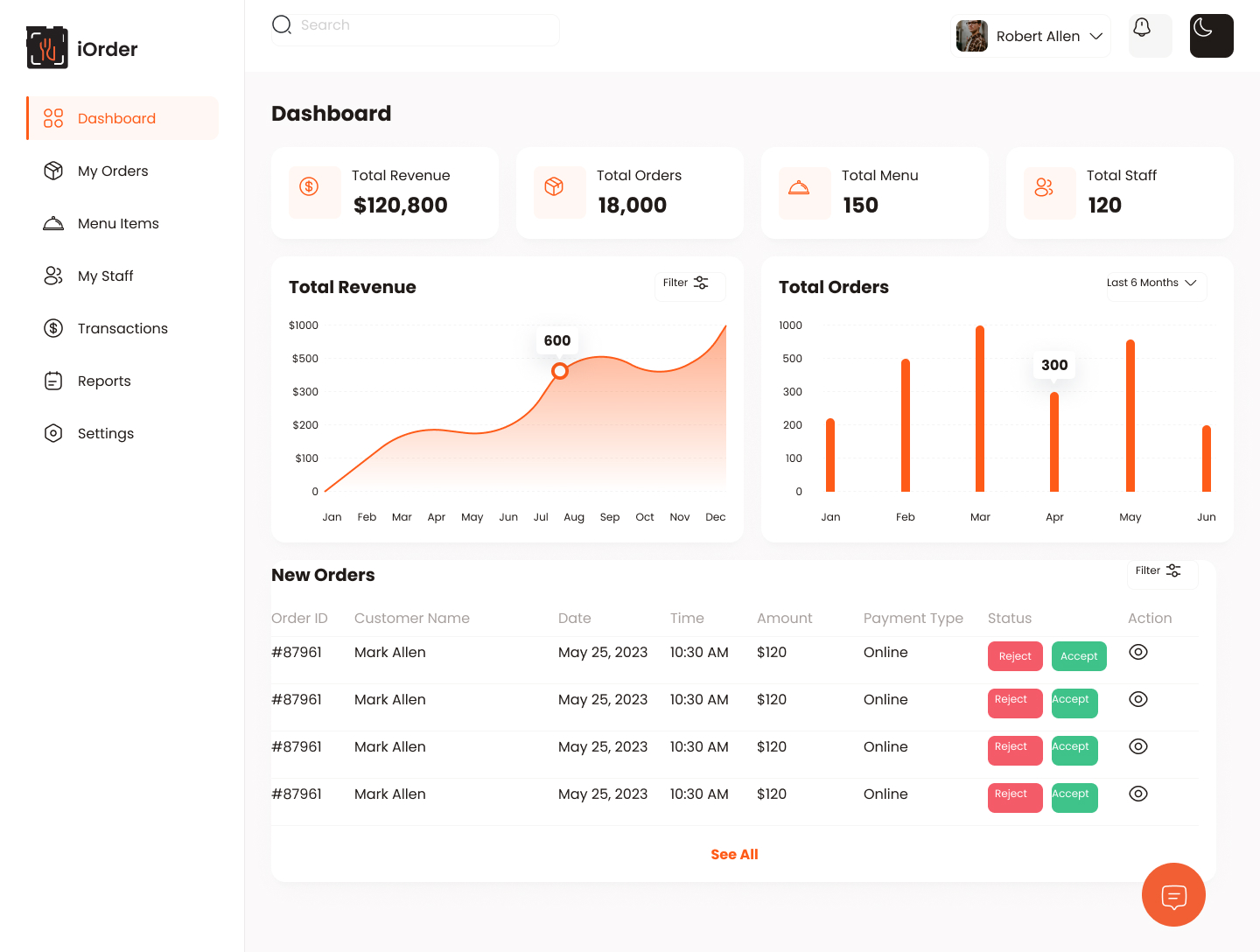View first order using eye icon

tap(1138, 652)
